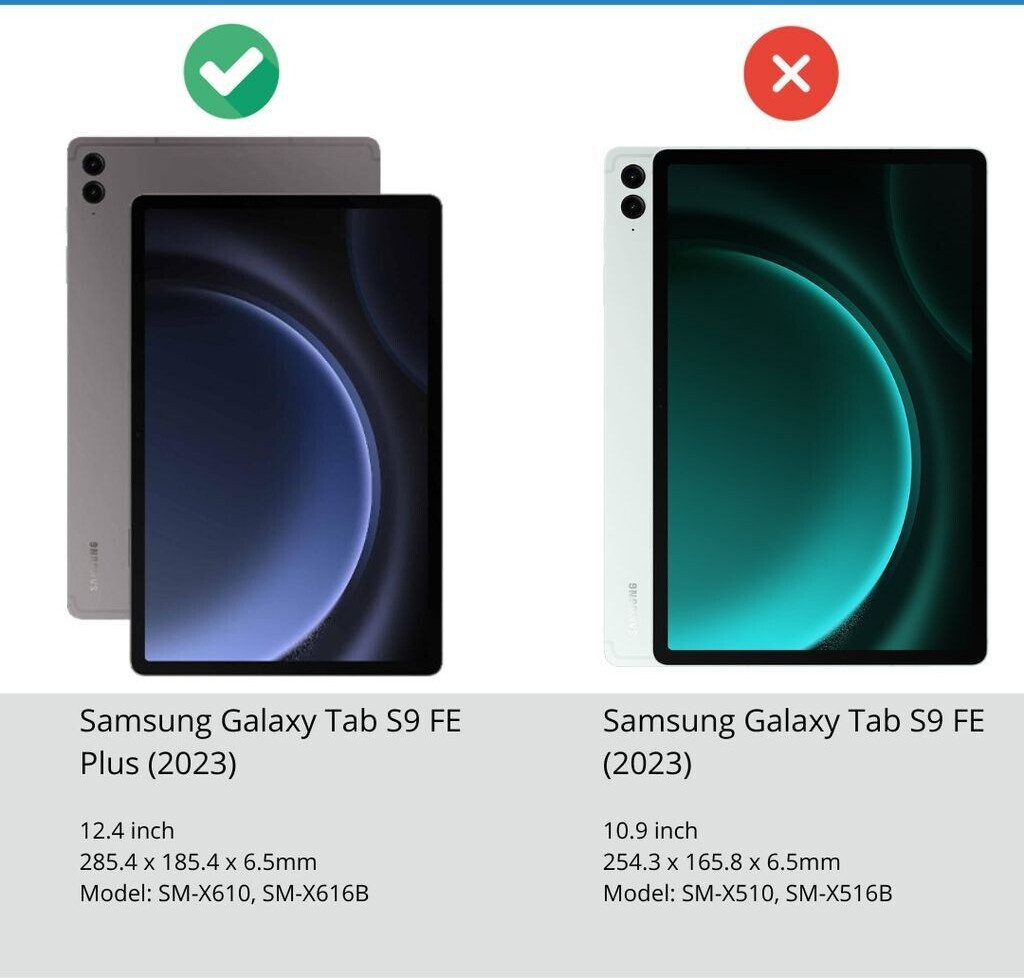Select the gray tablet's lower rear camera lens
Screen dimensions: 1024x978
[x=93, y=192]
